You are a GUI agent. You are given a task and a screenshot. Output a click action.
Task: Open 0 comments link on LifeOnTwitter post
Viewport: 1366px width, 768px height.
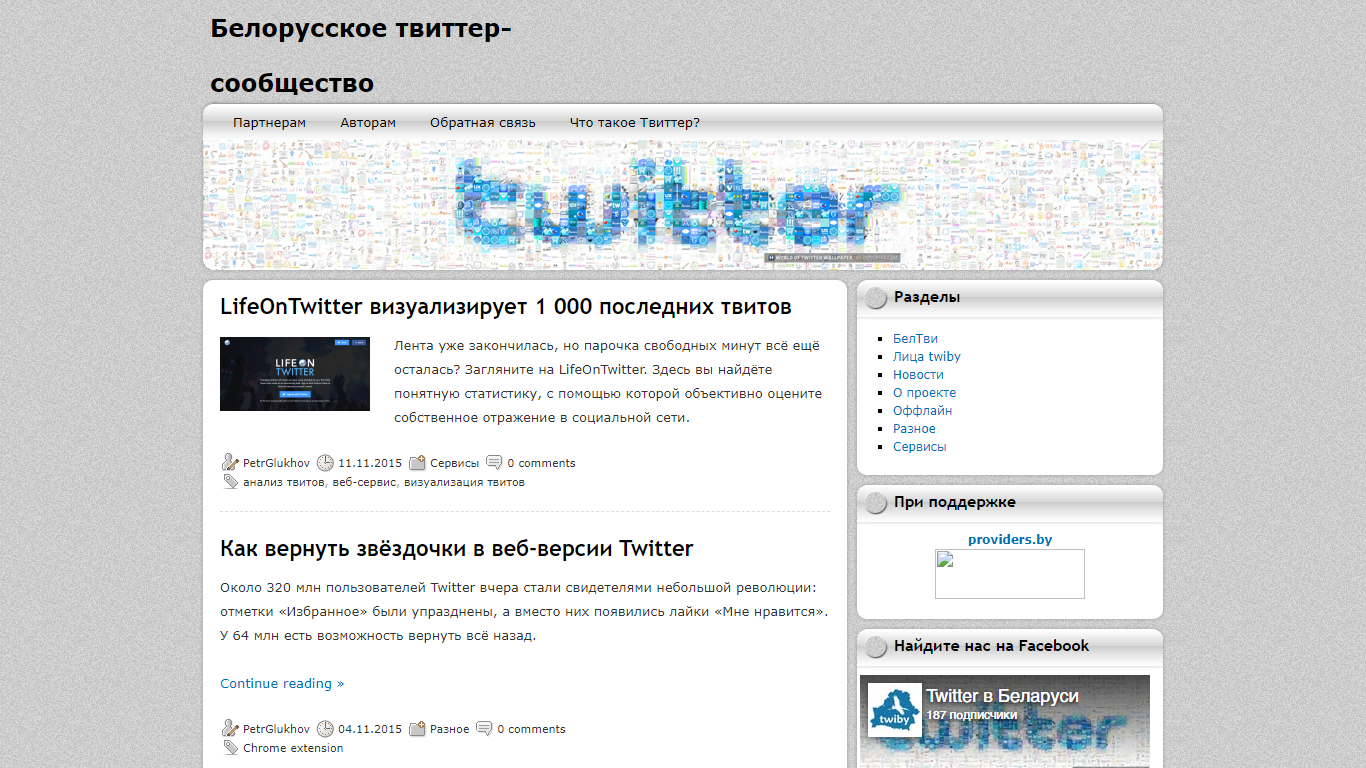[x=541, y=463]
